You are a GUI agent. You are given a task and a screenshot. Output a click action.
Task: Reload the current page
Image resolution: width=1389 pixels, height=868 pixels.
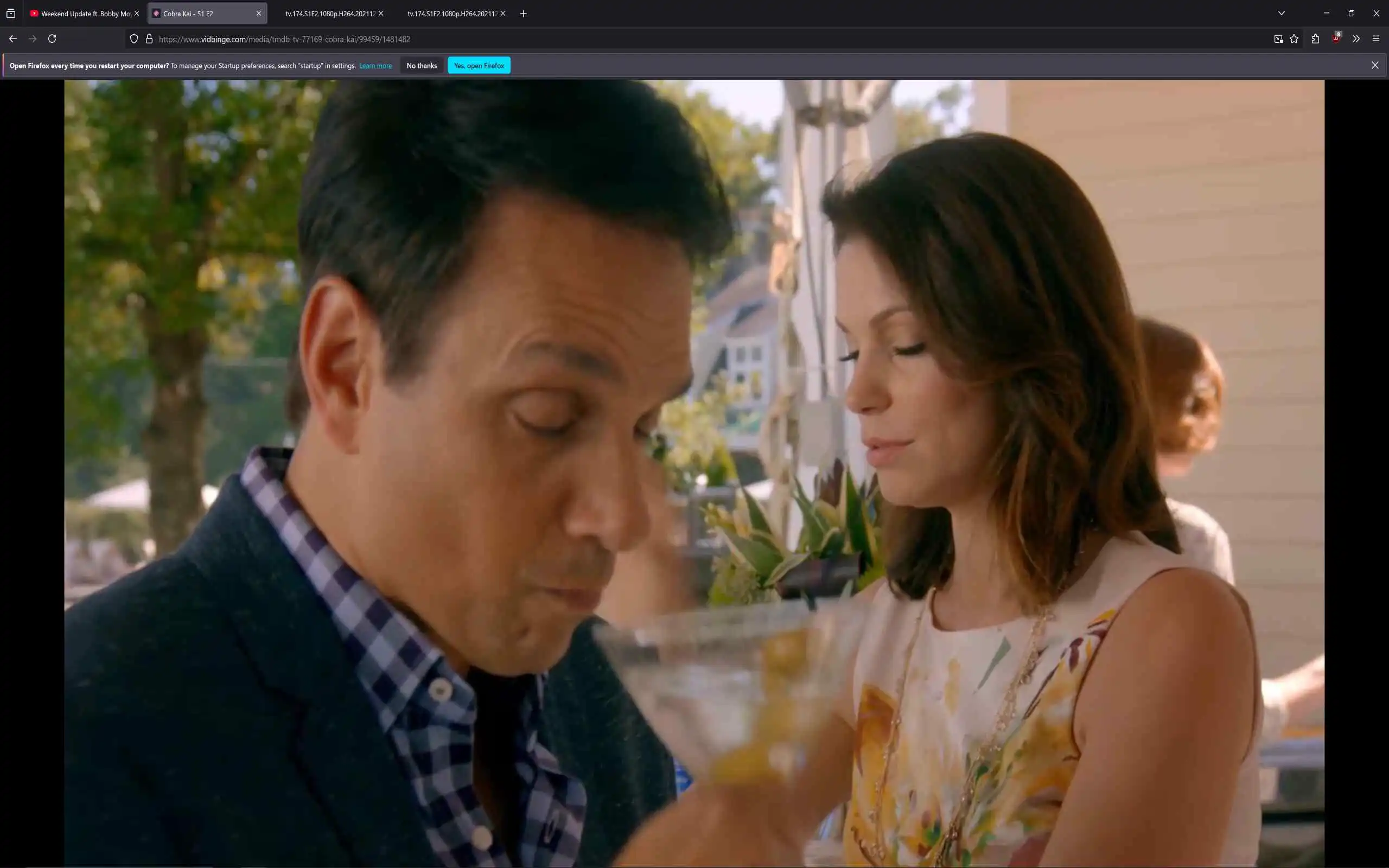click(52, 39)
